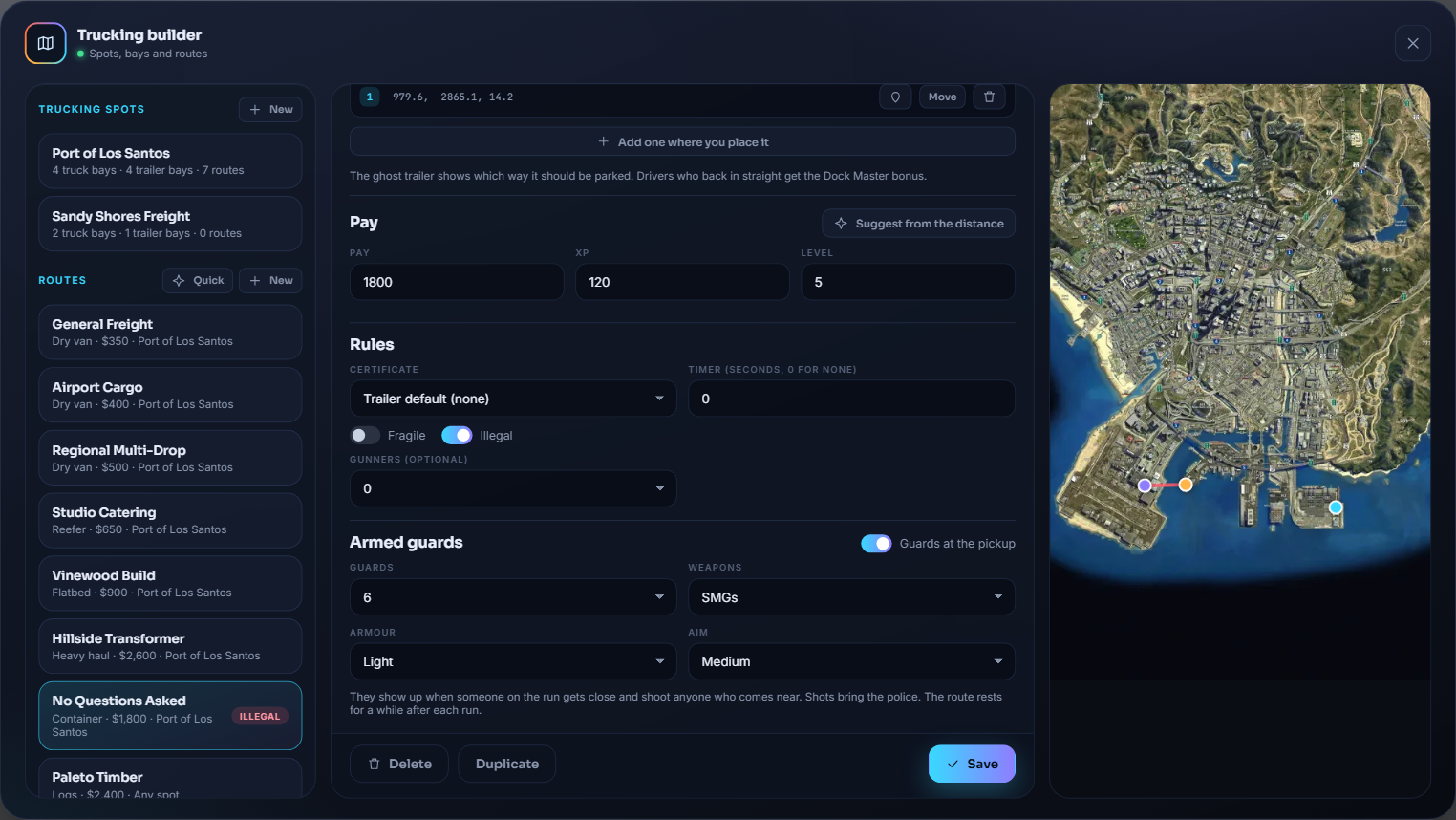The width and height of the screenshot is (1456, 820).
Task: Add a new trucking spot
Action: tap(270, 110)
